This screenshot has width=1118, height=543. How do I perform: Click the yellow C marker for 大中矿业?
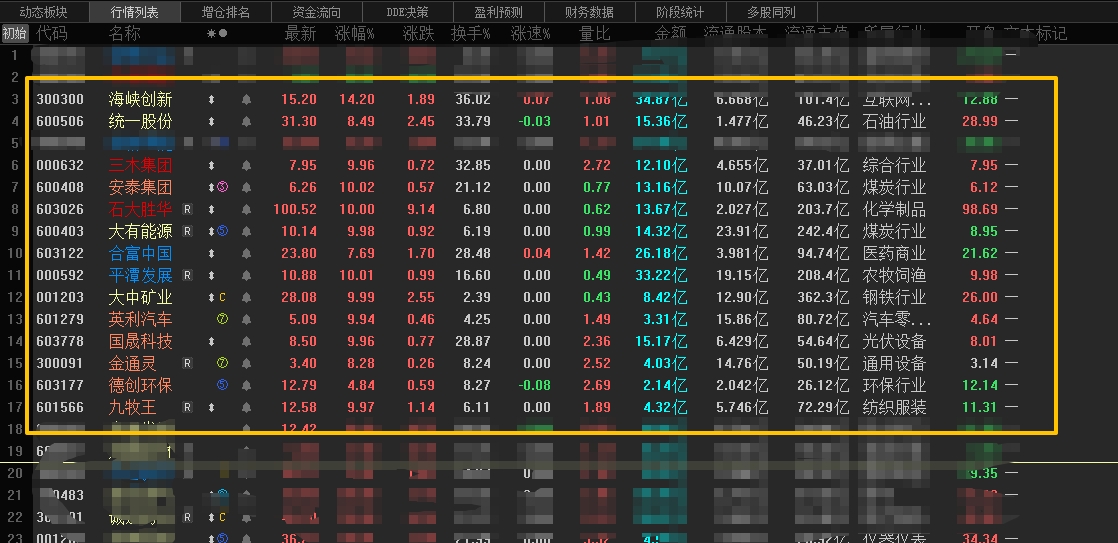pyautogui.click(x=222, y=297)
